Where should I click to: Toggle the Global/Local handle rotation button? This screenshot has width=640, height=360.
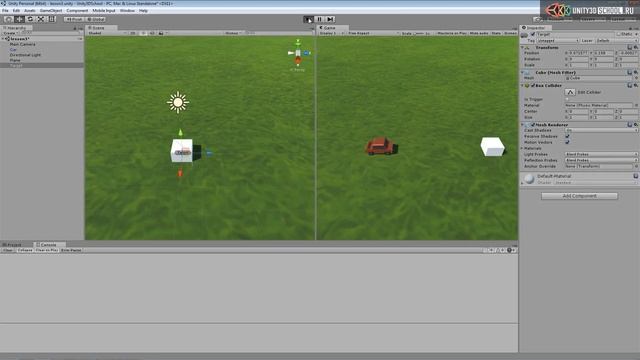tap(96, 19)
